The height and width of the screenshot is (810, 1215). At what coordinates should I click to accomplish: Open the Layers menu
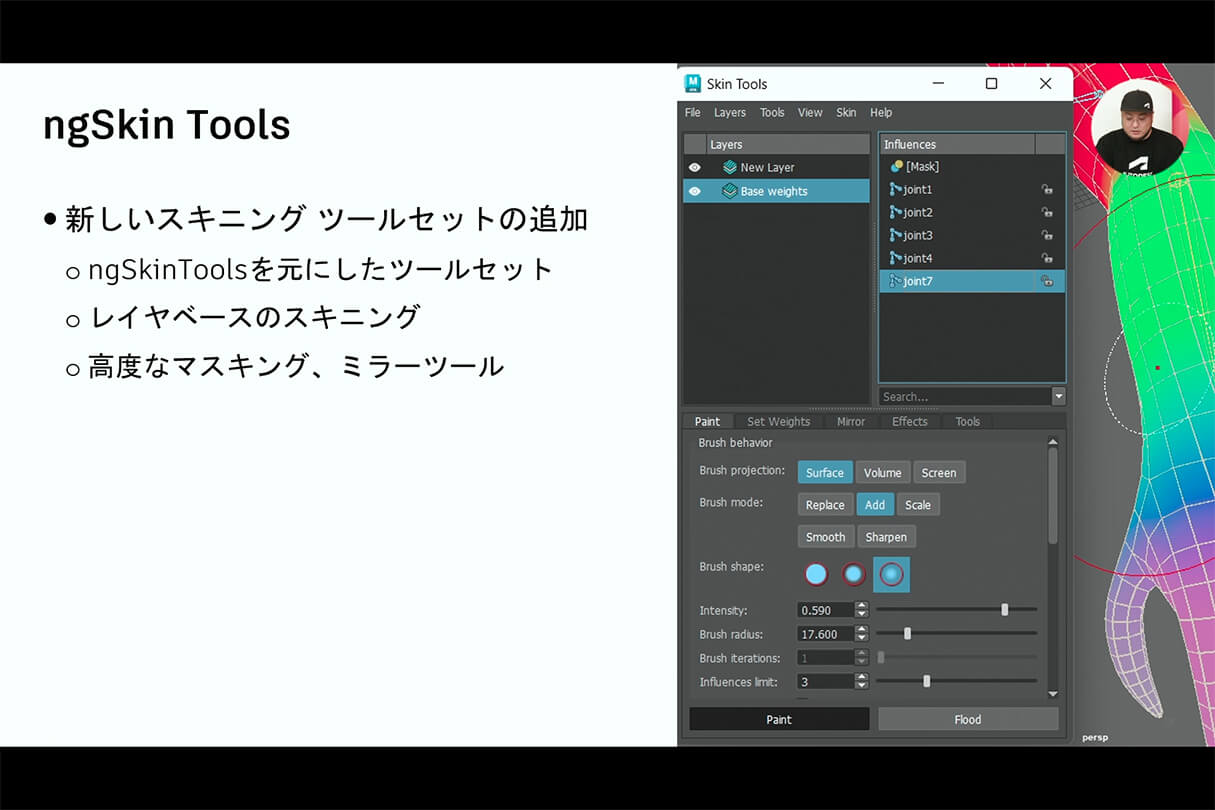pyautogui.click(x=730, y=113)
